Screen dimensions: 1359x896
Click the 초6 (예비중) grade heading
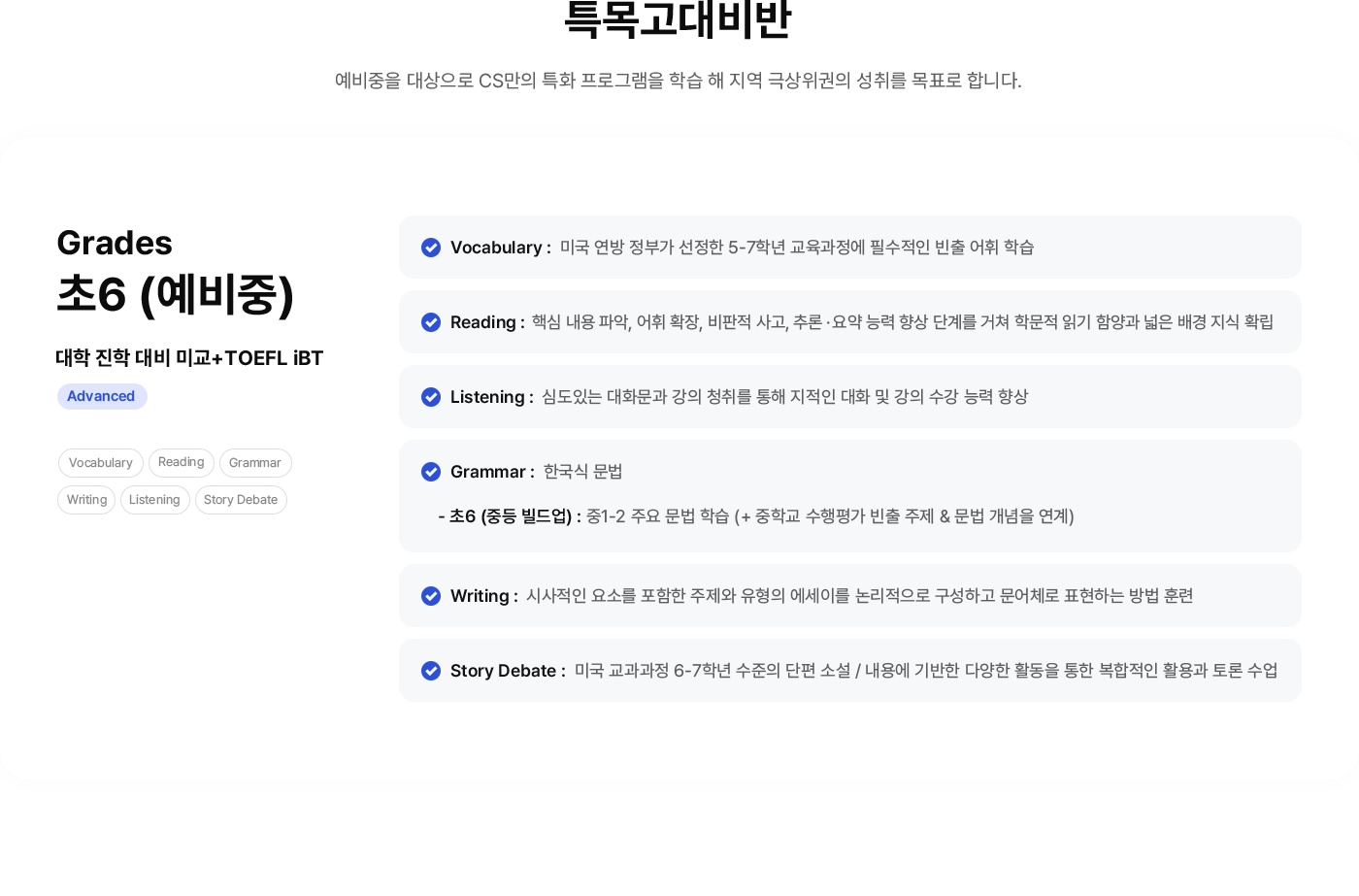click(x=176, y=296)
